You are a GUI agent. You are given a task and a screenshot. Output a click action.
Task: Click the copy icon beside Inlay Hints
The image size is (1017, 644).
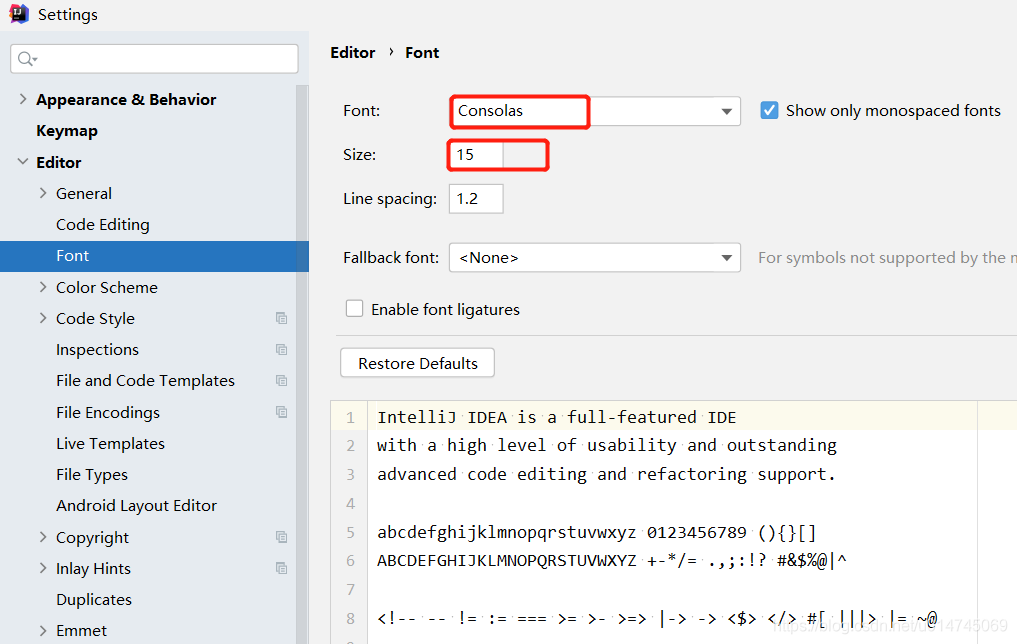pos(281,568)
